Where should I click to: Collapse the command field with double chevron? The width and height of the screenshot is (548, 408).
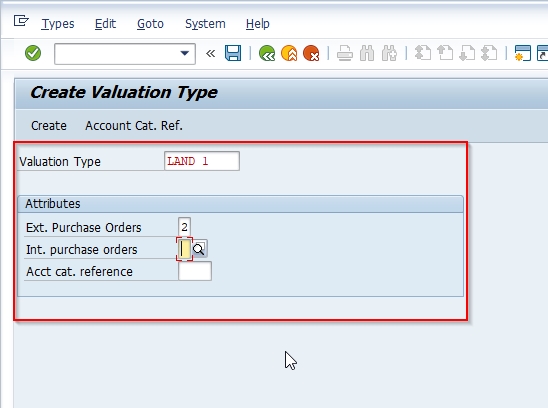(210, 53)
